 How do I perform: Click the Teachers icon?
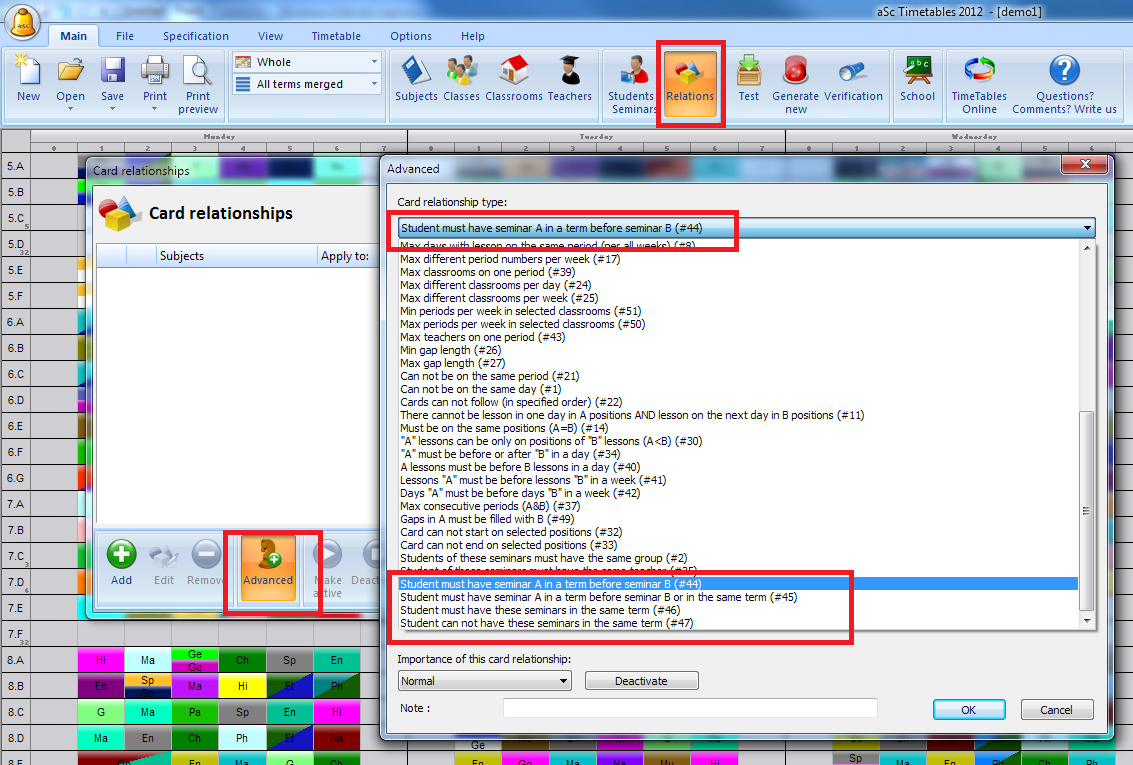point(570,80)
